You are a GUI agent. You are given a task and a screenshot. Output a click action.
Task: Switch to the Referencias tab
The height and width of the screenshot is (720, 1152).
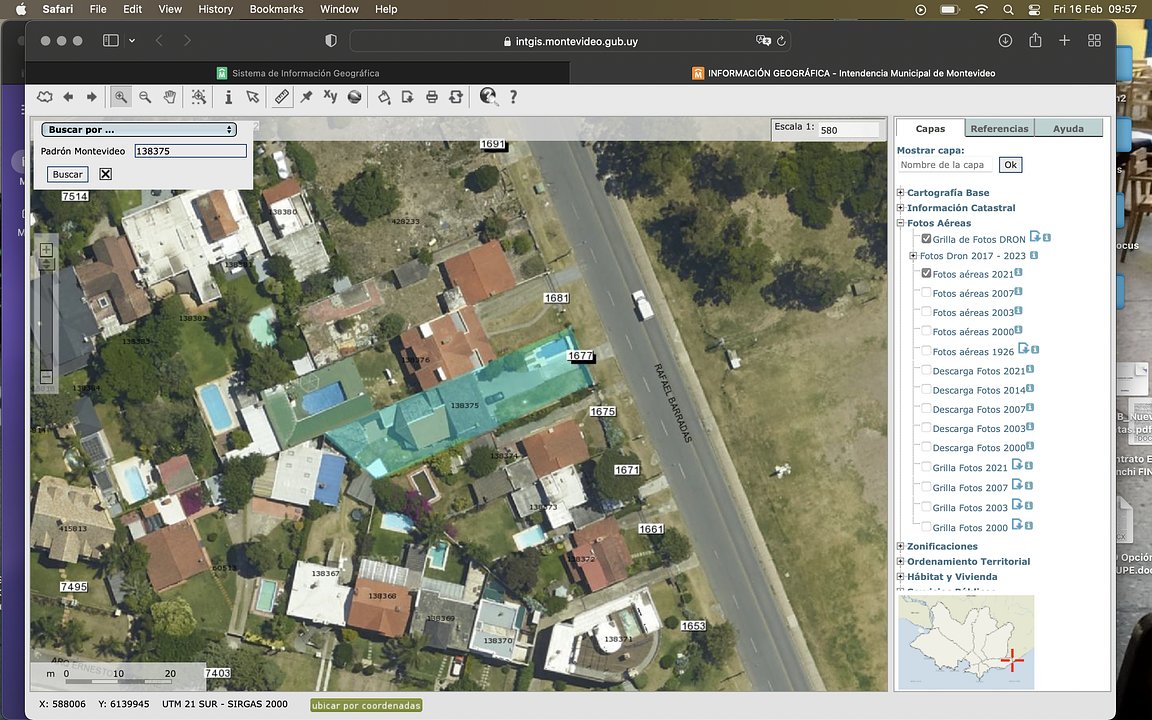click(x=999, y=129)
